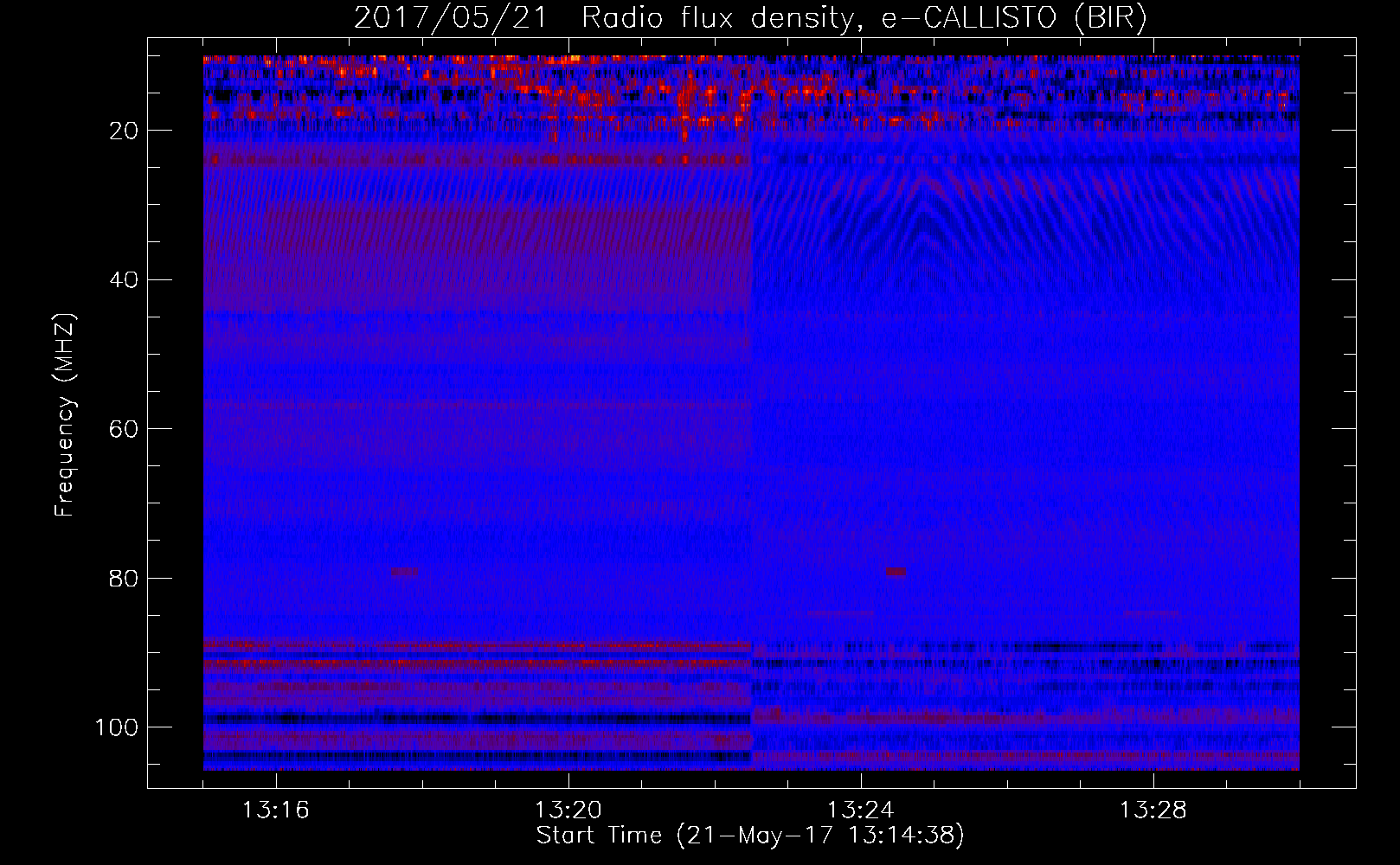1400x865 pixels.
Task: Click the red marker near 80 MHz after 13:24
Action: (896, 571)
